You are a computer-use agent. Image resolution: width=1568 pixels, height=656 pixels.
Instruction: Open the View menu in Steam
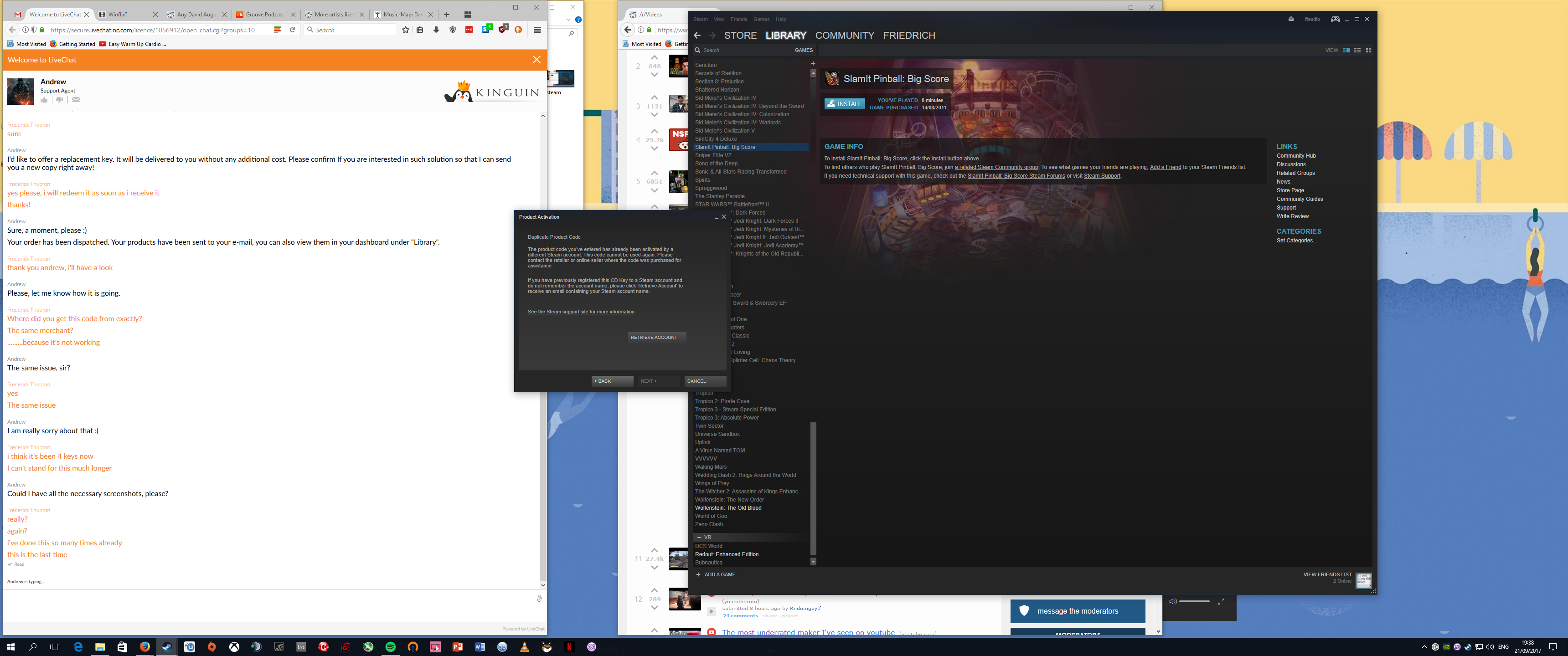pyautogui.click(x=719, y=19)
